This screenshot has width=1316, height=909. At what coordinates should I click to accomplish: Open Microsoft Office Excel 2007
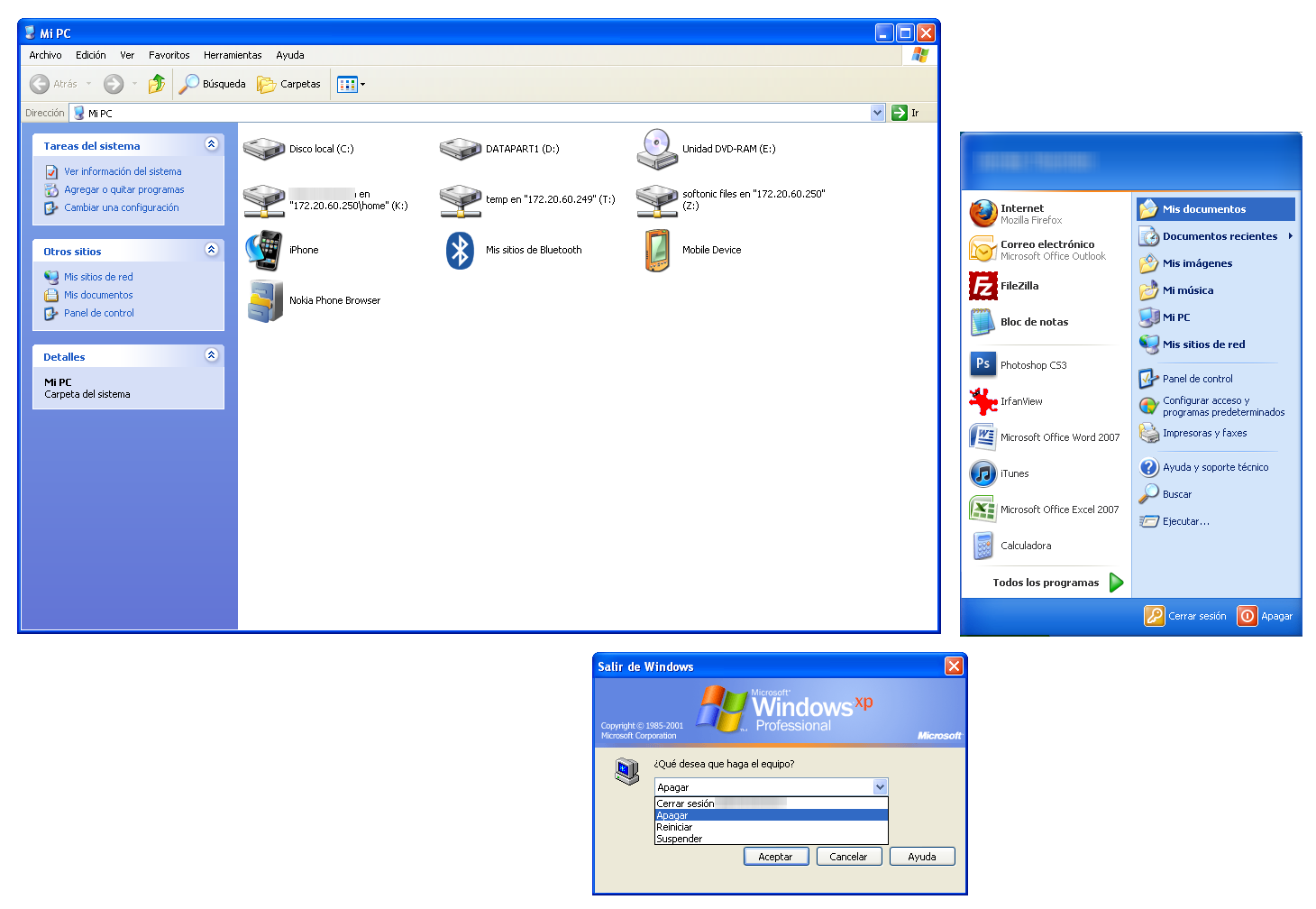1046,510
